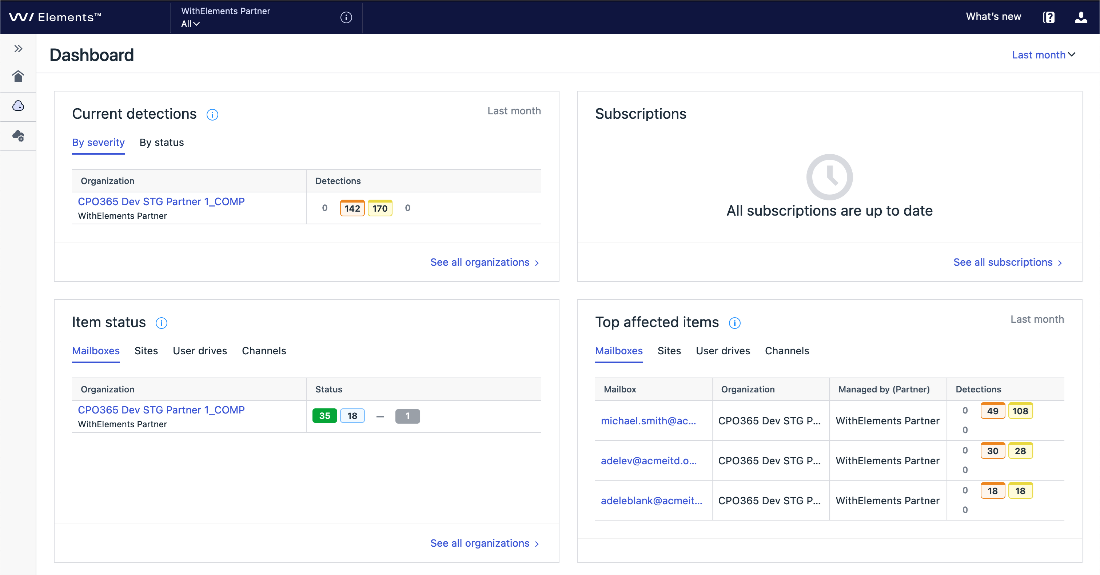1100x575 pixels.
Task: Open CPO365 organization link in Item status
Action: [161, 410]
